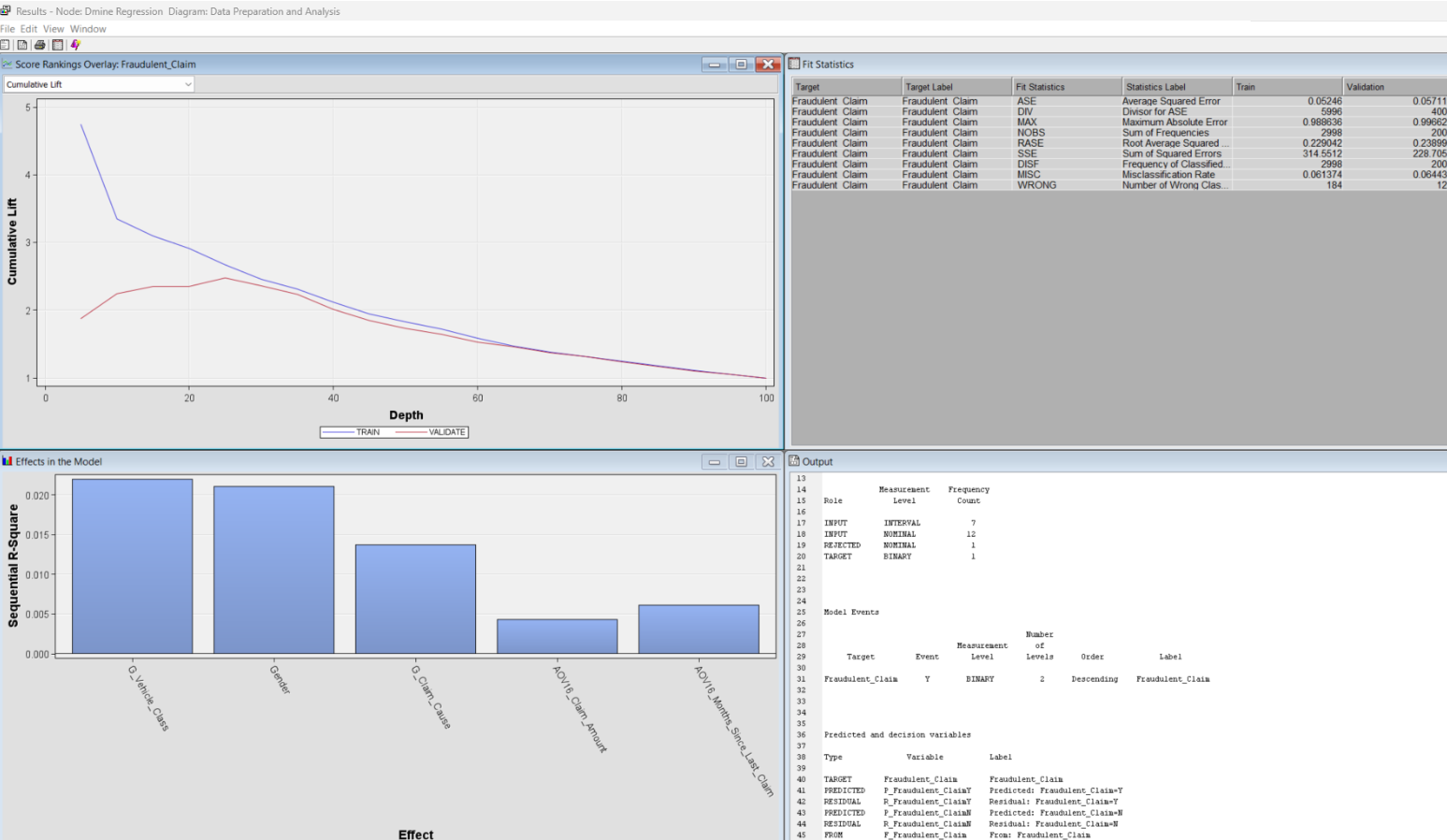The image size is (1447, 840).
Task: Click the Validation column header
Action: [x=1396, y=87]
